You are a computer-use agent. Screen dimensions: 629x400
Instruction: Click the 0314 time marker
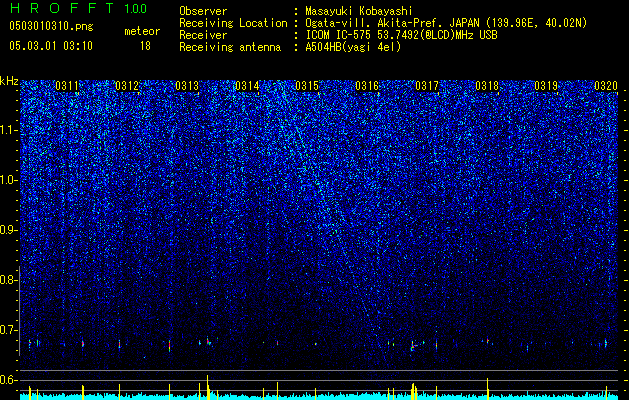tap(247, 86)
